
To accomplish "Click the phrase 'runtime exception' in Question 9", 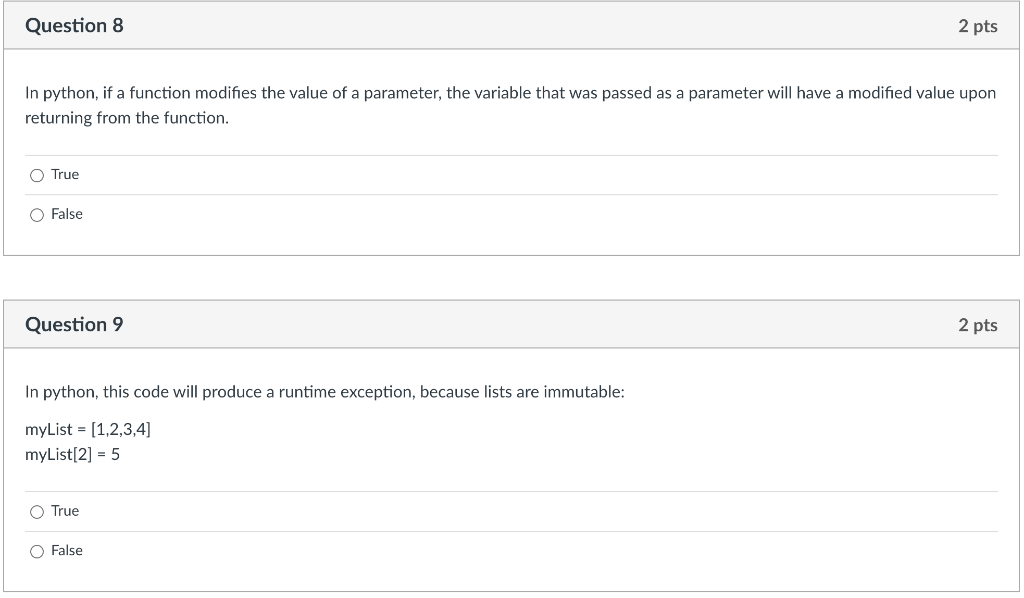I will click(x=345, y=392).
